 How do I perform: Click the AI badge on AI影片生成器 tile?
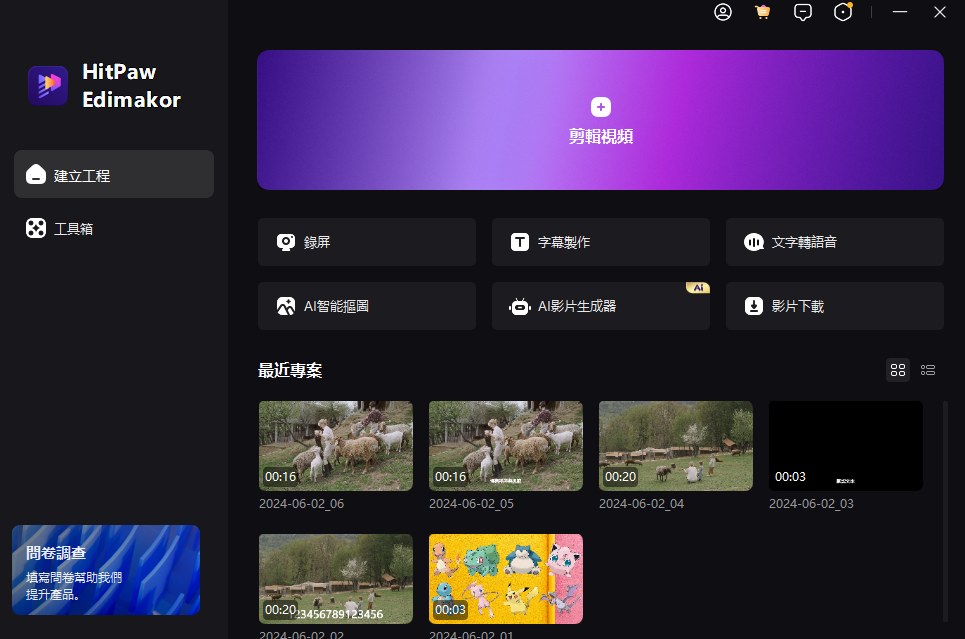[698, 287]
